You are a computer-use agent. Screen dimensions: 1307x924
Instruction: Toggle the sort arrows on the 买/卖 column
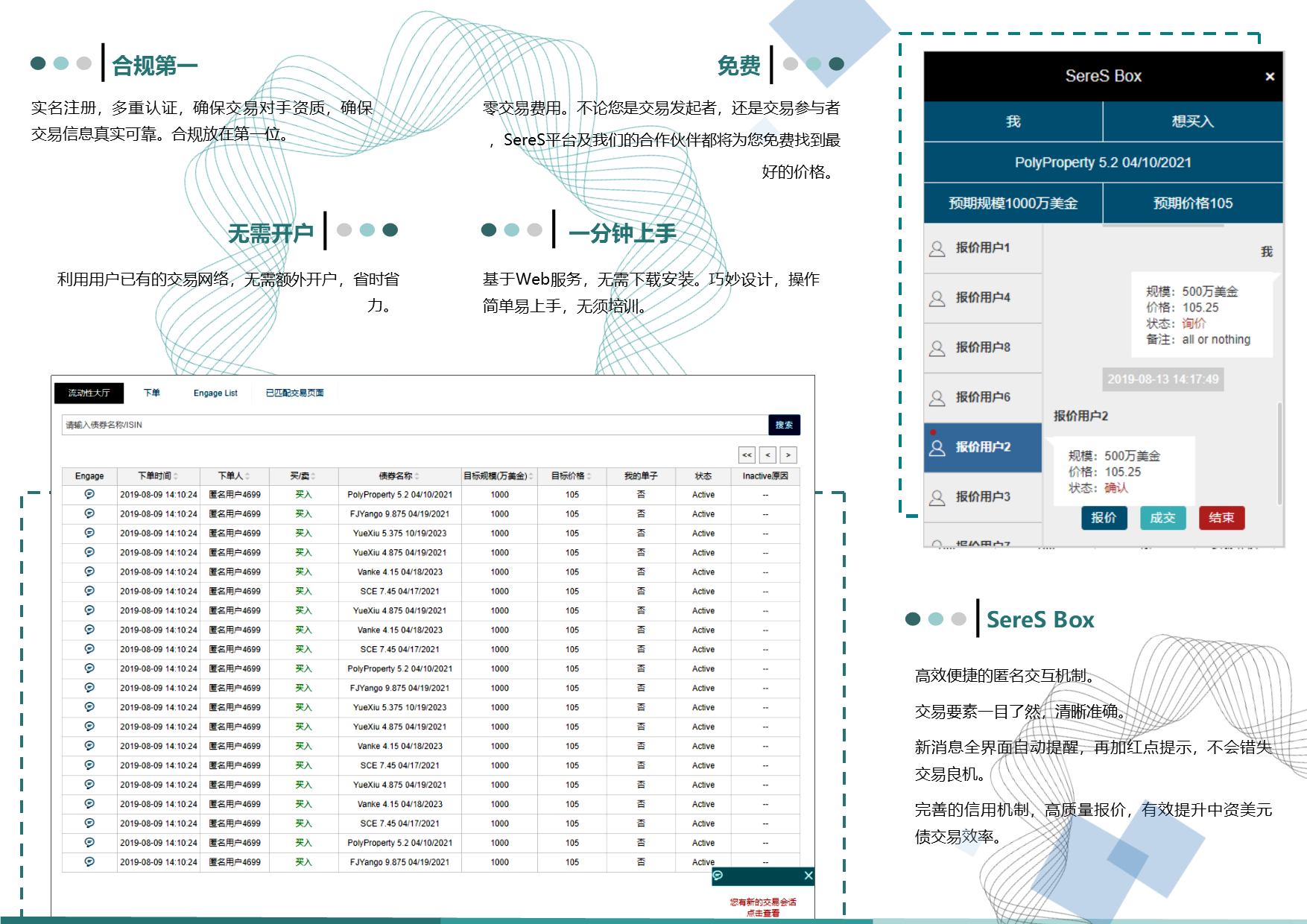(x=313, y=476)
